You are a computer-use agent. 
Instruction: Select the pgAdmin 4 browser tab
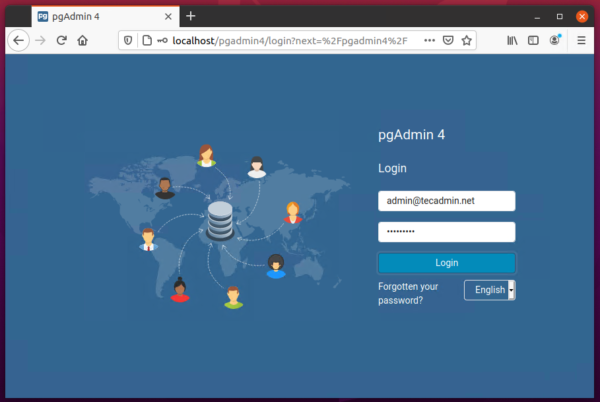tap(90, 16)
